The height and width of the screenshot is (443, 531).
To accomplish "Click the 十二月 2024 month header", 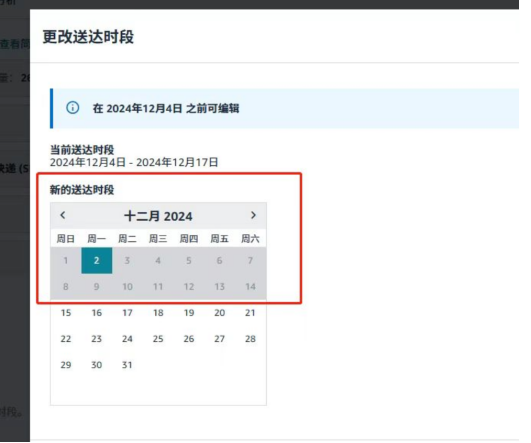I will (x=158, y=216).
